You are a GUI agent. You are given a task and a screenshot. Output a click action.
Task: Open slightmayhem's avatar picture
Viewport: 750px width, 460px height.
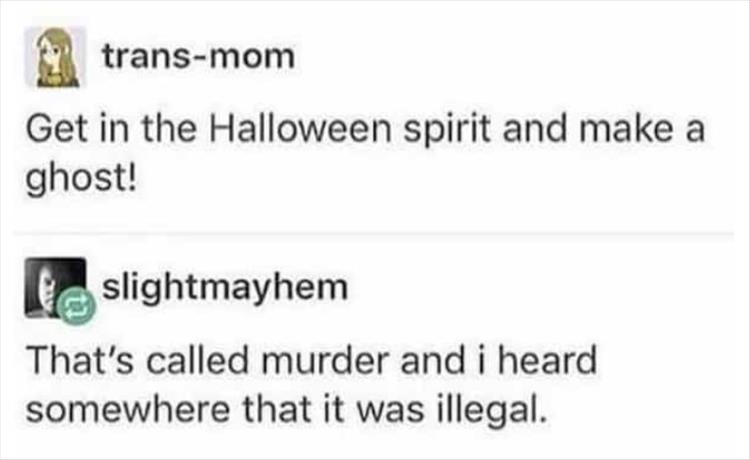click(x=55, y=287)
